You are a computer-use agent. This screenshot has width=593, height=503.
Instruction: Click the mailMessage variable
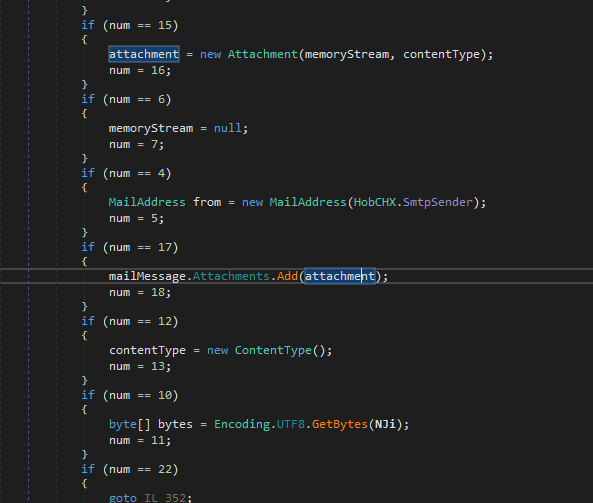[147, 276]
